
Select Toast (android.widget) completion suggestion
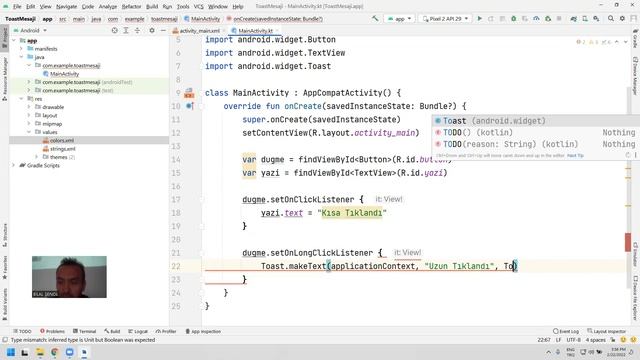(535, 121)
